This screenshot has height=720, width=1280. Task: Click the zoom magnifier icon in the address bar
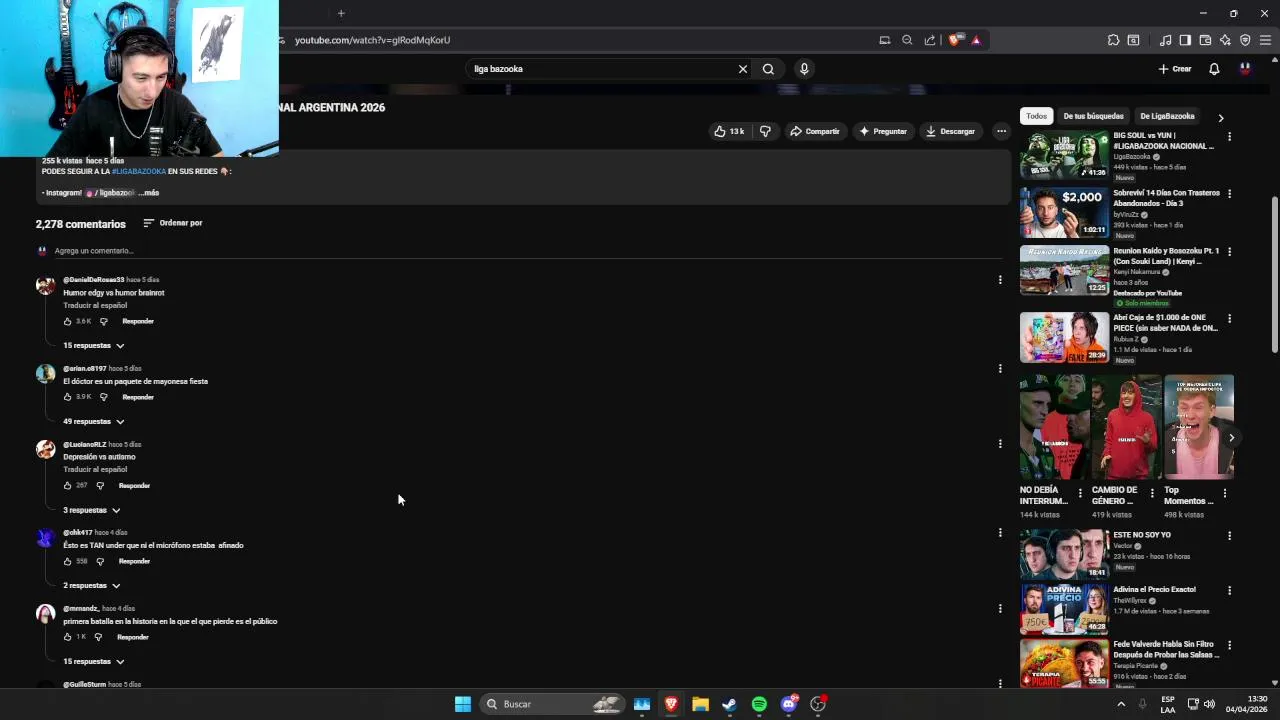(x=907, y=40)
